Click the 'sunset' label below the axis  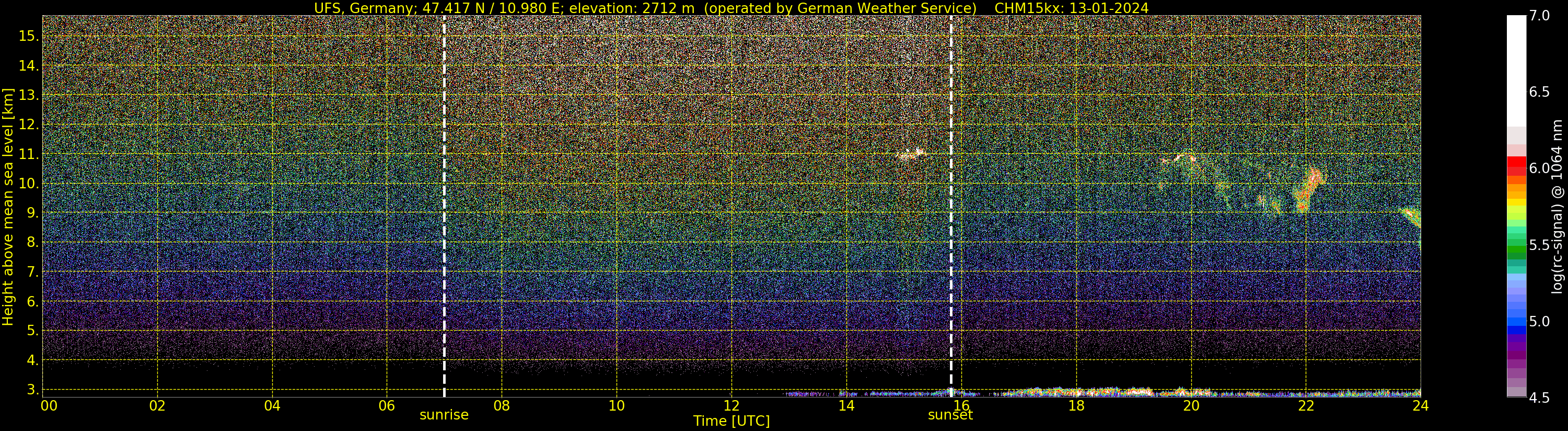click(950, 415)
